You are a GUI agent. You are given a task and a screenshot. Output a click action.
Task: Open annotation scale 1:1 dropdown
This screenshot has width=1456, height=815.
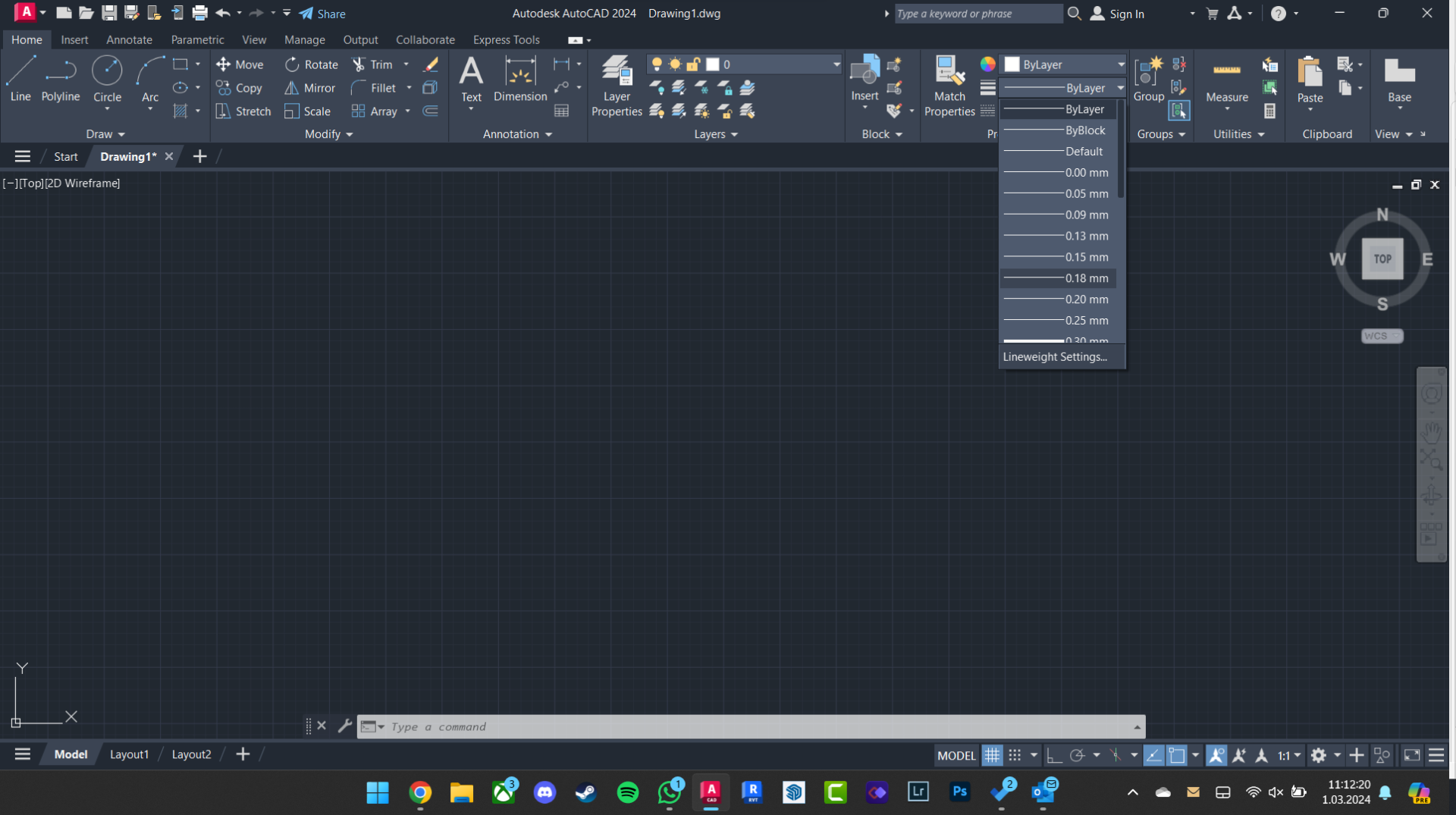tap(1289, 755)
